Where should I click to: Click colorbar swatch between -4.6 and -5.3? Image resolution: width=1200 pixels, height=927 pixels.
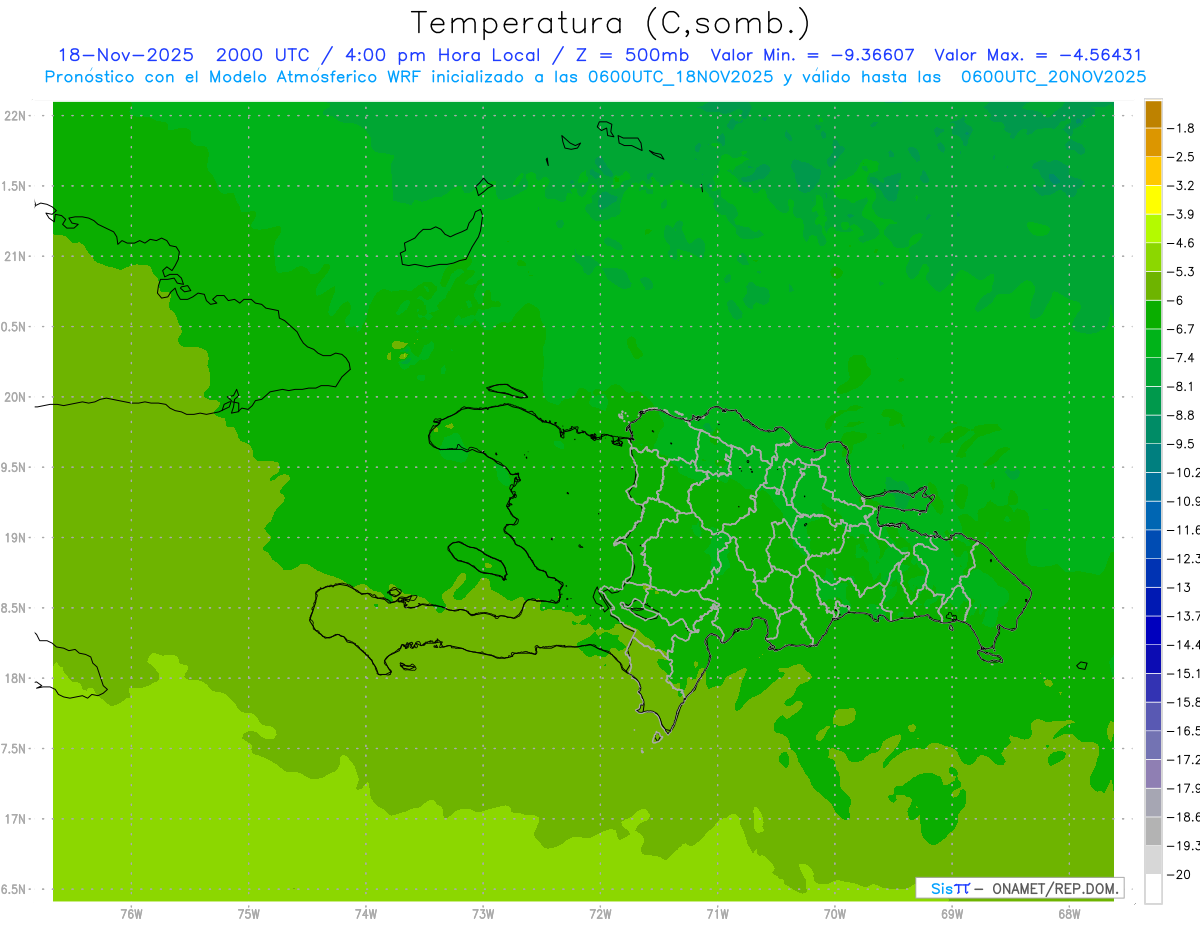1153,258
